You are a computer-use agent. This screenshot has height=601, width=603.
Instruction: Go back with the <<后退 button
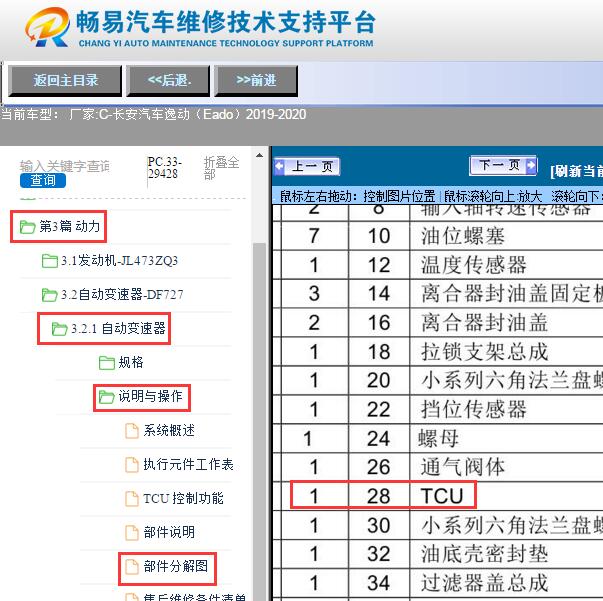[168, 80]
